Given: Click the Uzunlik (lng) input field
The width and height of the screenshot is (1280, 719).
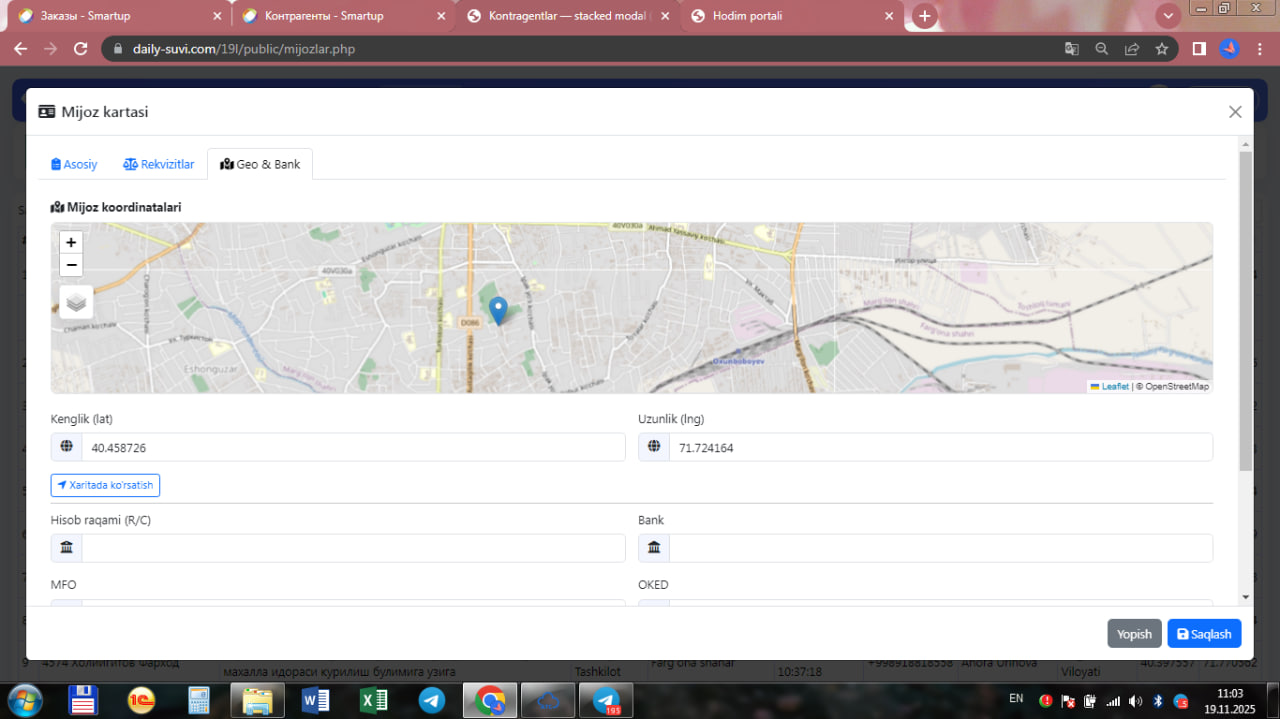Looking at the screenshot, I should [x=939, y=448].
